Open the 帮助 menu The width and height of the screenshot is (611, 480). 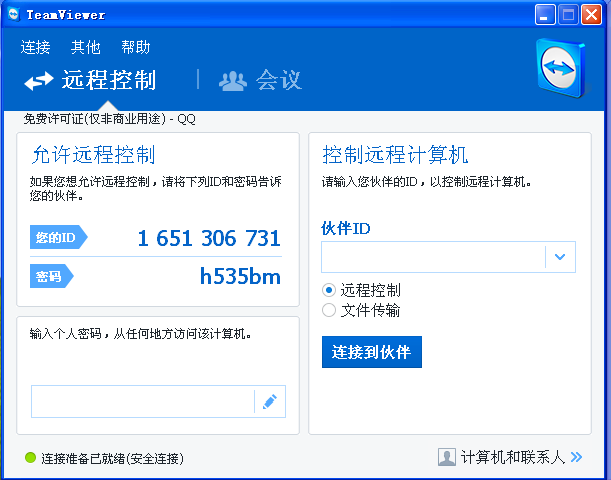136,47
